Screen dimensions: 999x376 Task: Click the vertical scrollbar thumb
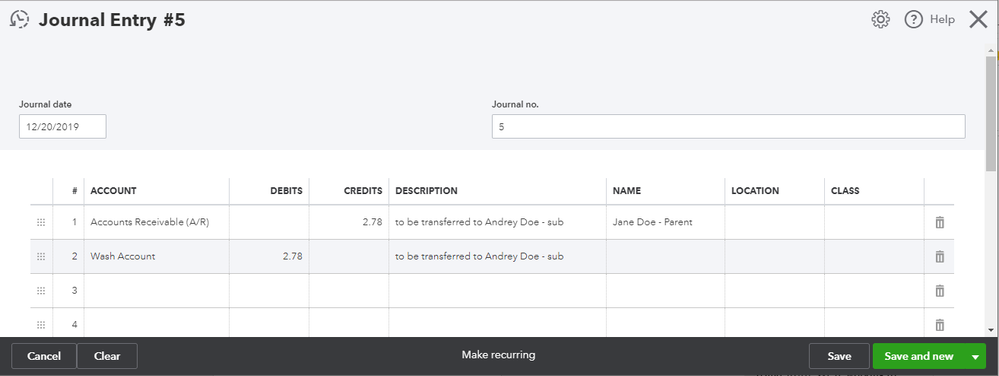[x=991, y=113]
